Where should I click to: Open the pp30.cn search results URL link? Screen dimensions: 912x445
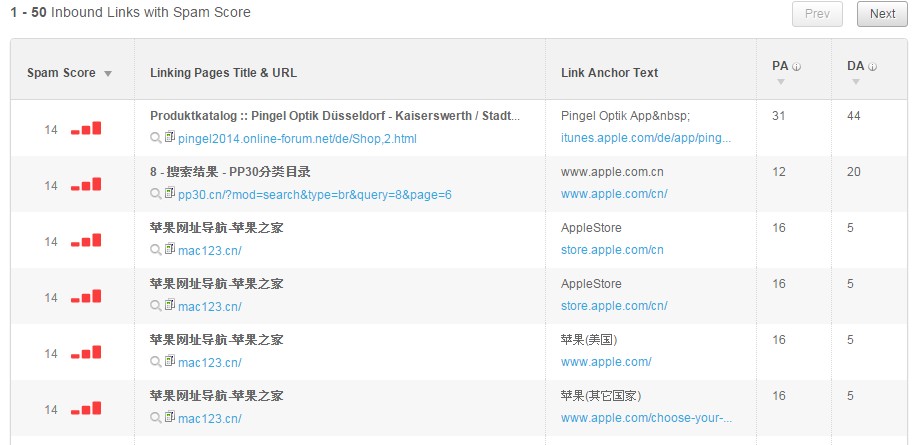pos(315,195)
